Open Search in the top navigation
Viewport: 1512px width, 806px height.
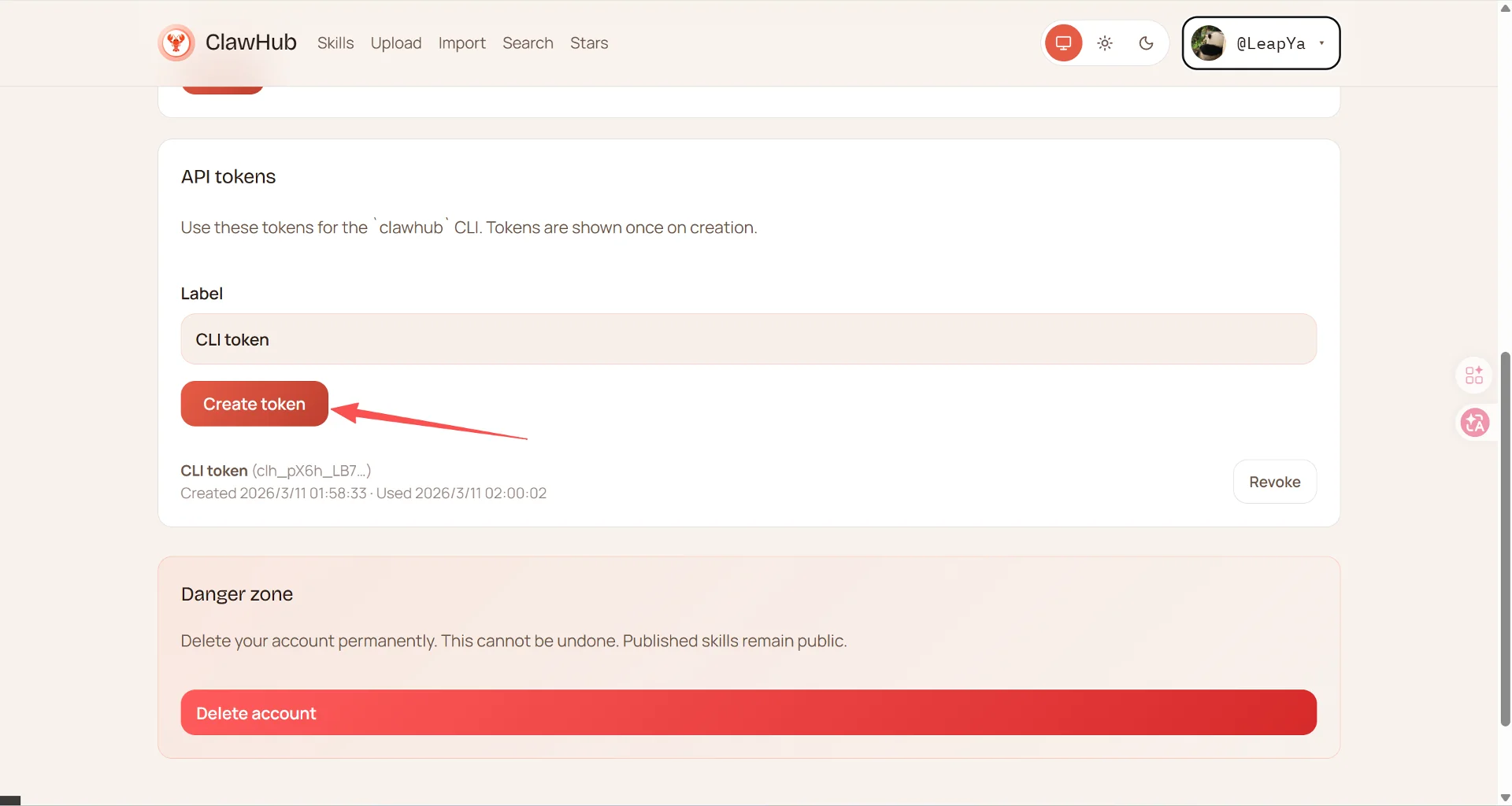[x=528, y=43]
